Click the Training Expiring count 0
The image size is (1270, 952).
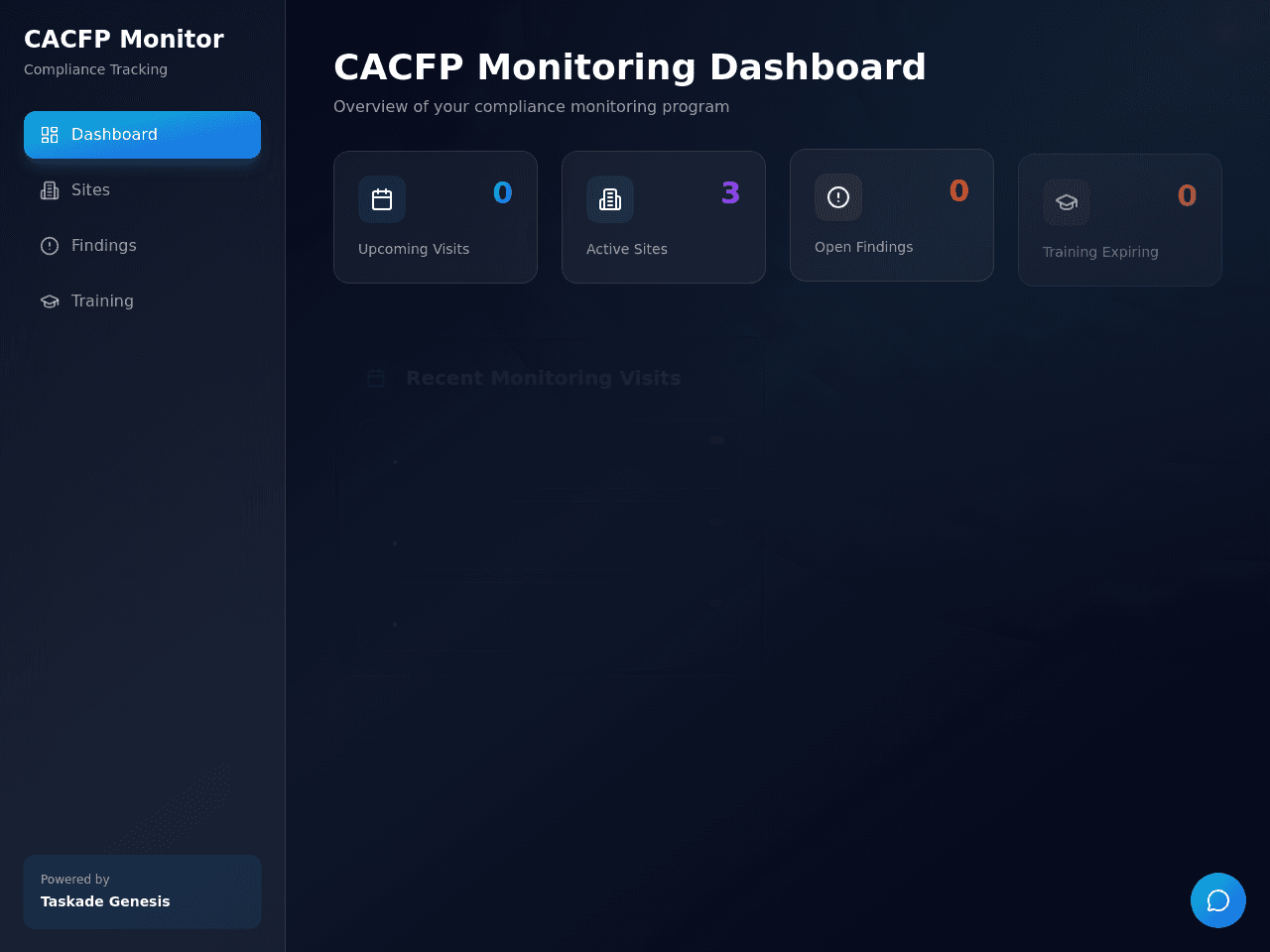1188,196
